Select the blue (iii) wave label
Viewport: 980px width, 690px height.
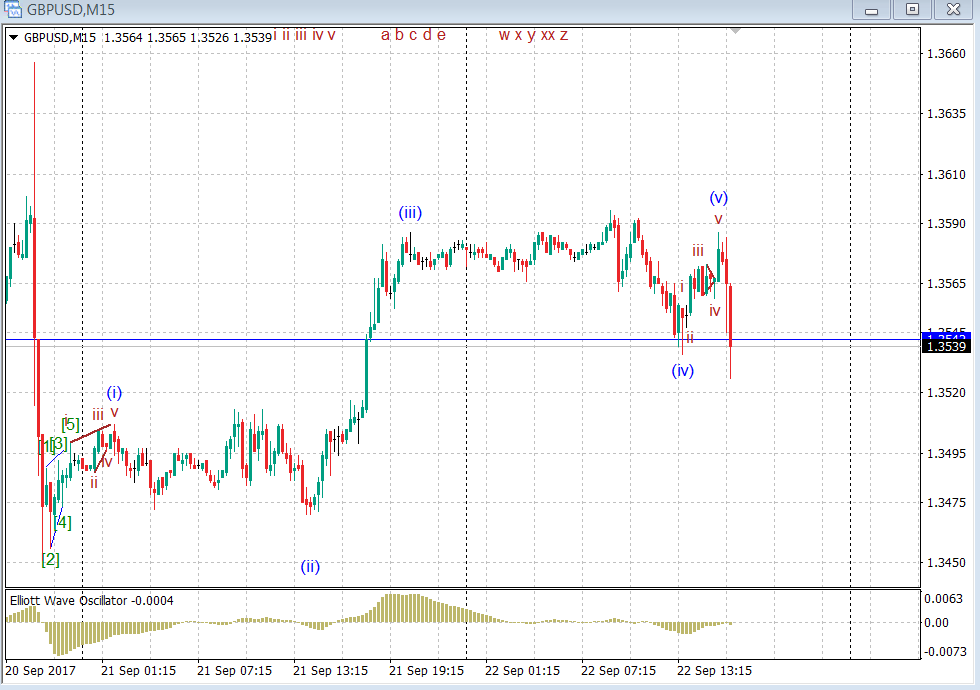[410, 212]
